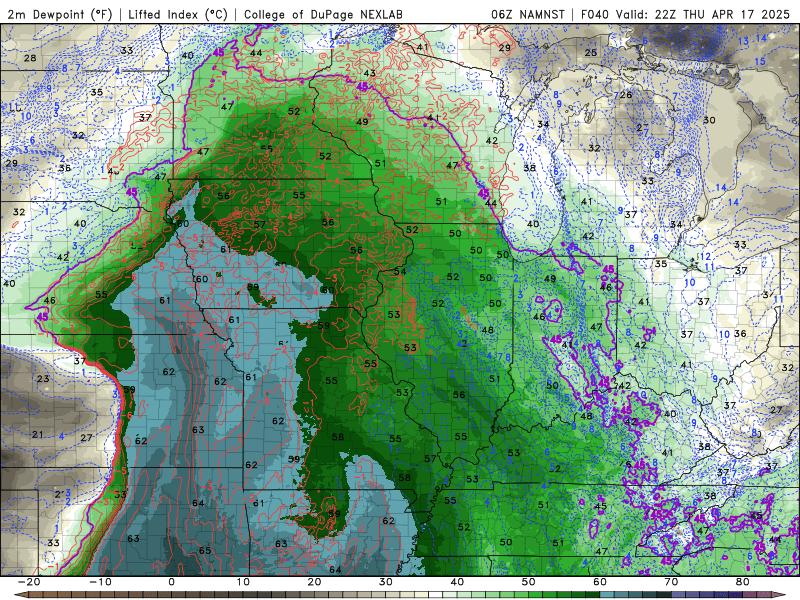
Task: Click the "Lifted Index (°C)" header label
Action: pyautogui.click(x=178, y=14)
